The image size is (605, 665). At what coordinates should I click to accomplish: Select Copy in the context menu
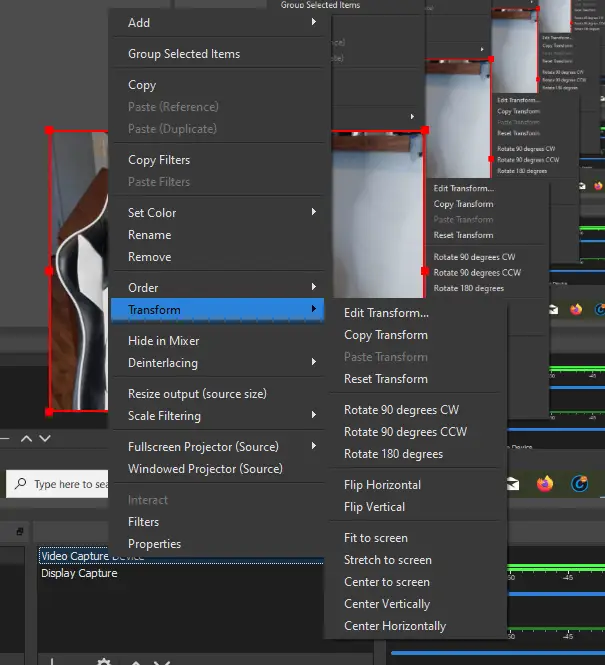217,85
